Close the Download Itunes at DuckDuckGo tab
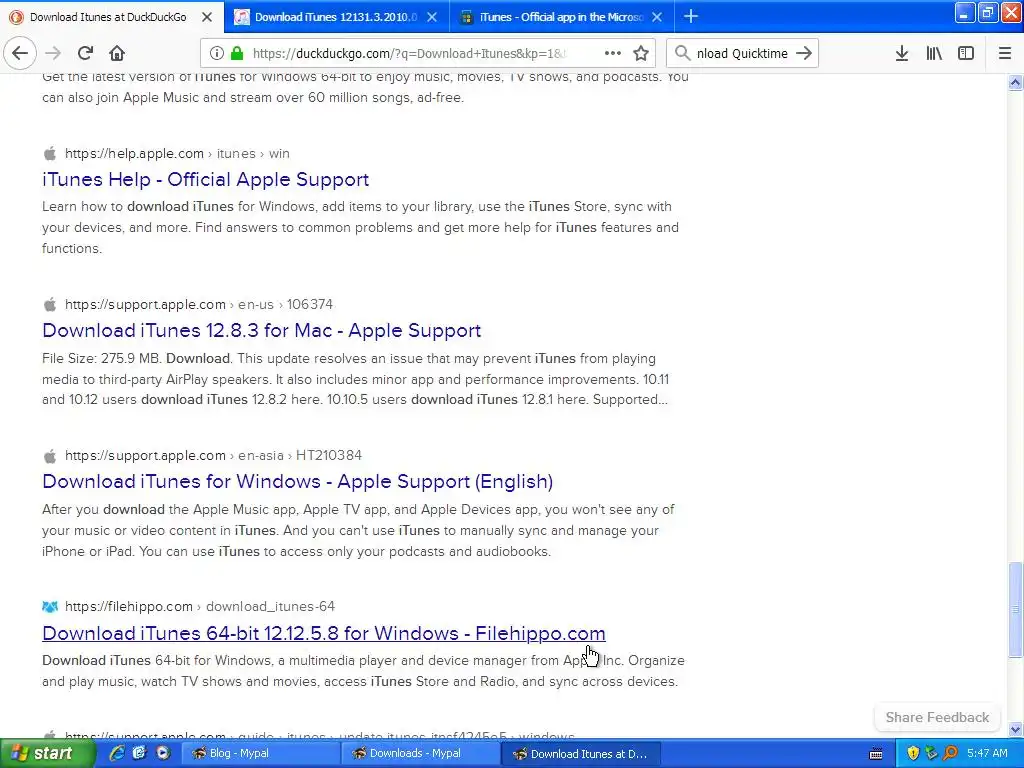Image resolution: width=1024 pixels, height=768 pixels. [207, 17]
